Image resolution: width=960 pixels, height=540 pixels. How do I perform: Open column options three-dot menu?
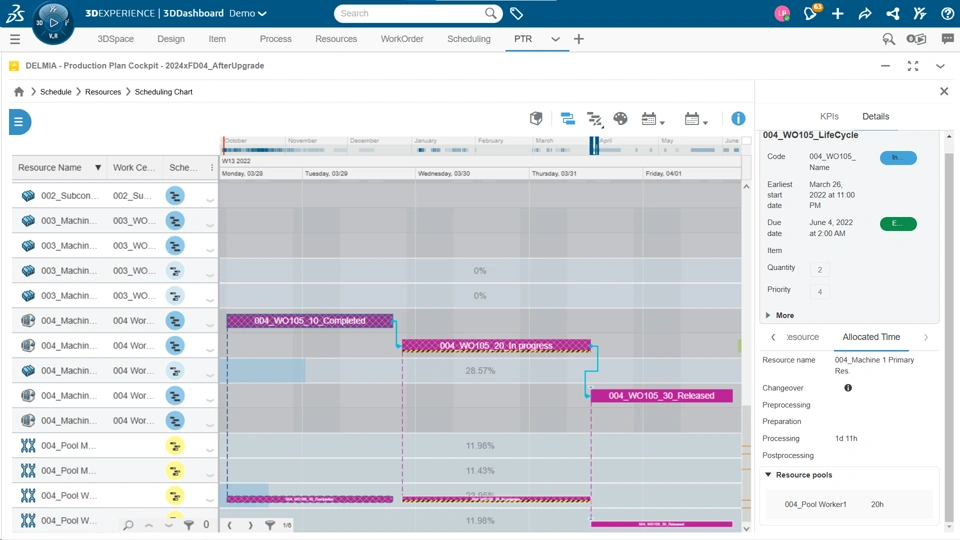(212, 167)
